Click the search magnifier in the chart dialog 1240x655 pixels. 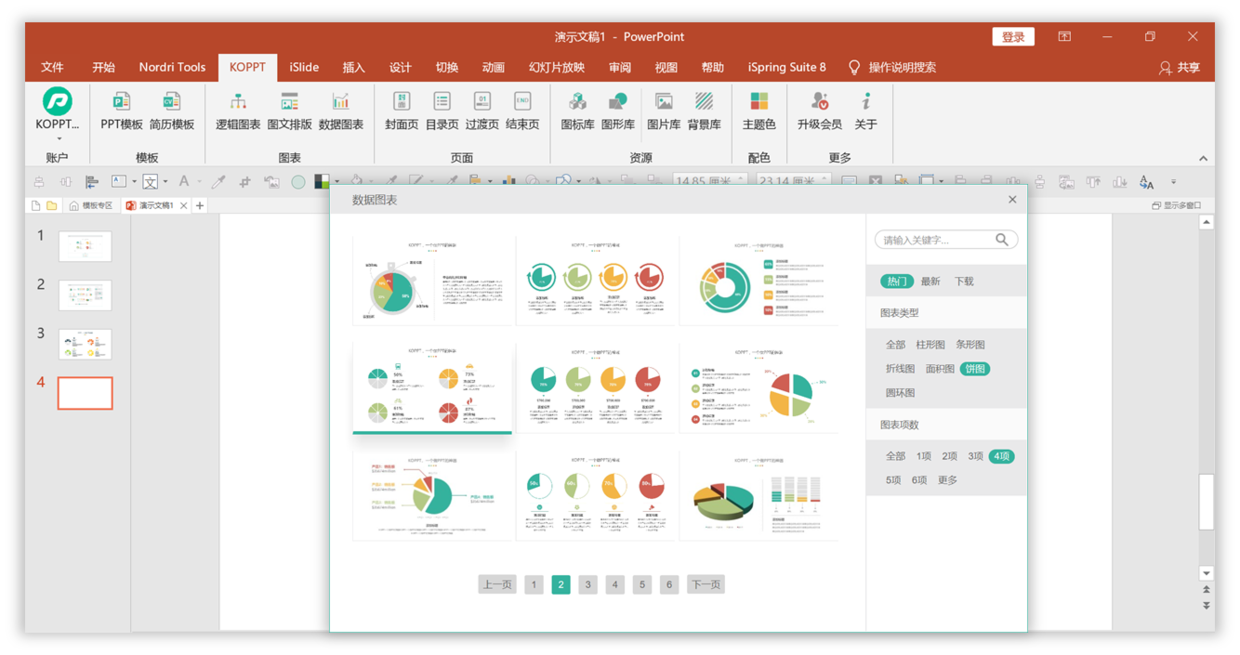[x=1002, y=240]
